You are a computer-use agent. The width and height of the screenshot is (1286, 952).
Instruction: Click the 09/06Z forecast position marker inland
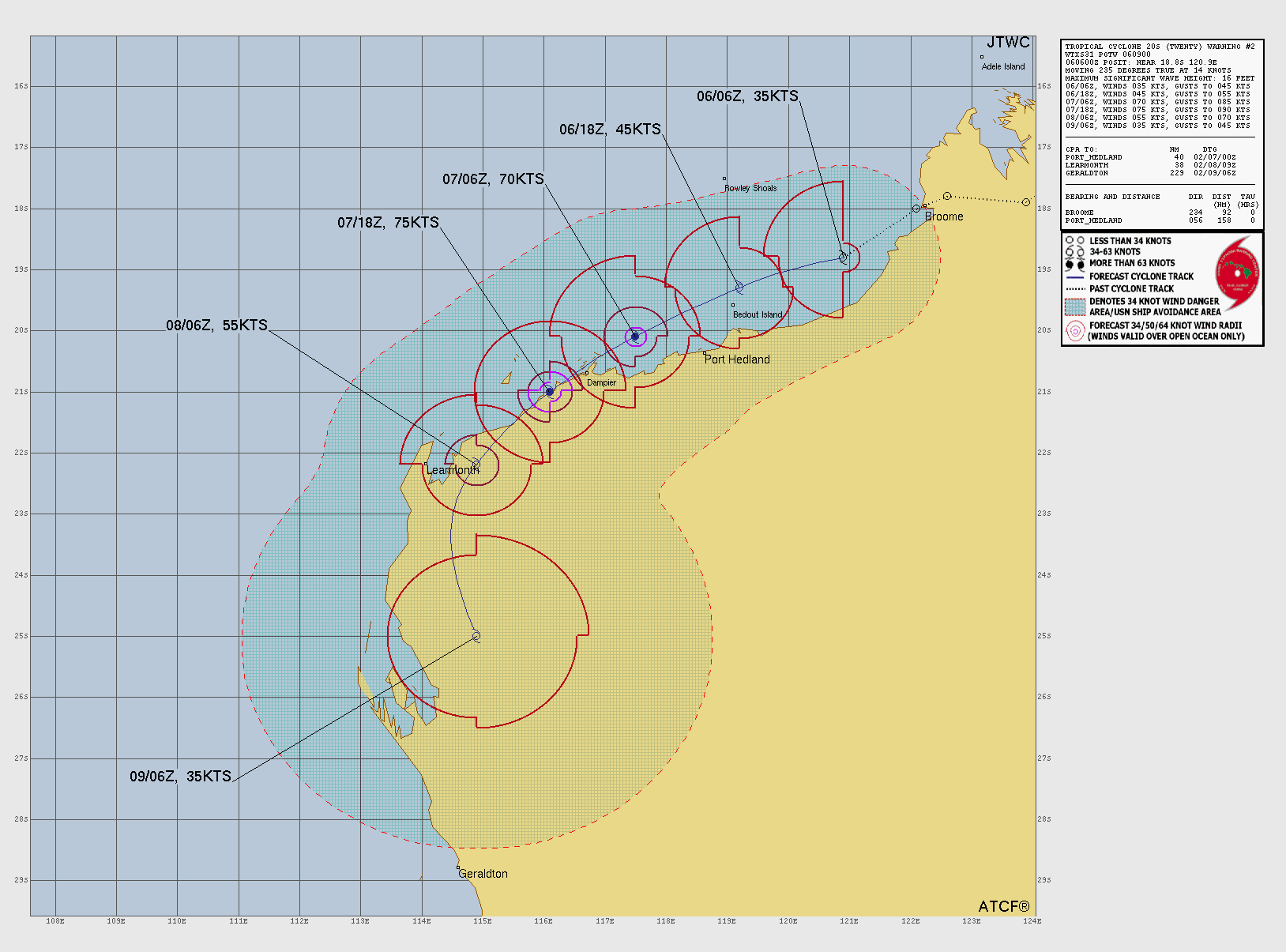click(476, 635)
